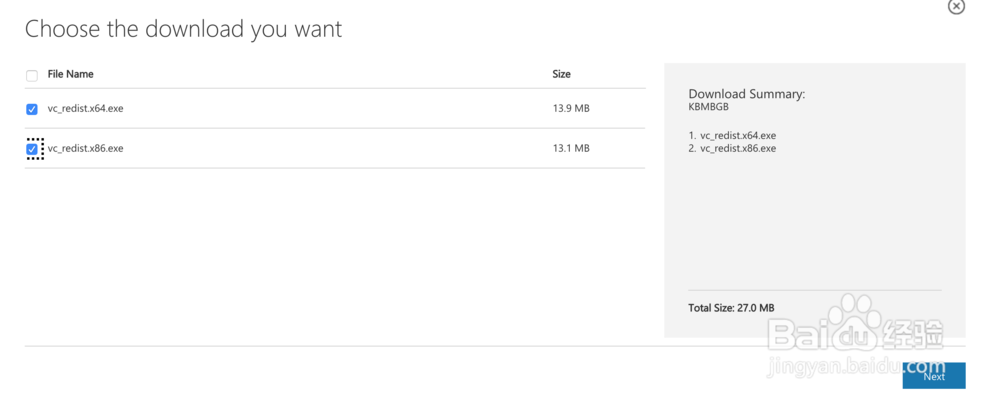
Task: Select the vc_redist.x86.exe file name in list
Action: click(x=85, y=148)
